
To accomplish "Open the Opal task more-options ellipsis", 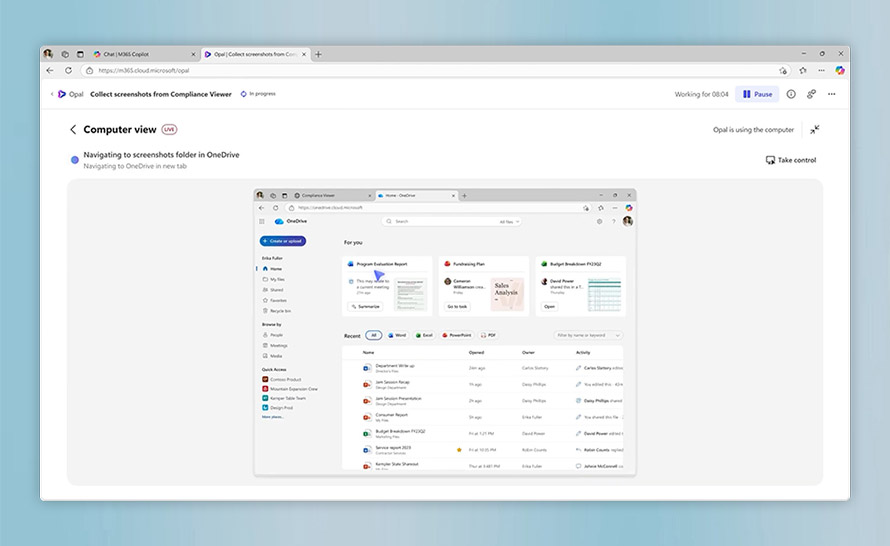I will click(832, 94).
